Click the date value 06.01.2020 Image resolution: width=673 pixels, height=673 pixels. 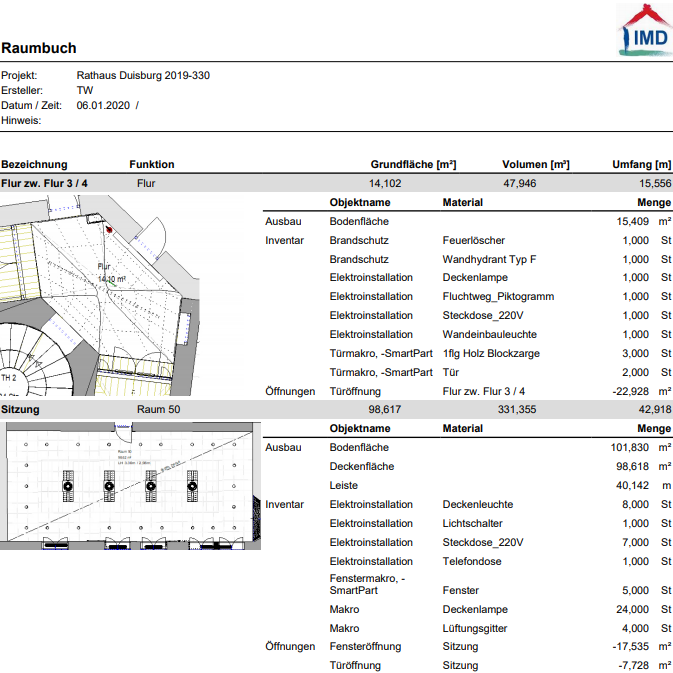click(x=104, y=105)
